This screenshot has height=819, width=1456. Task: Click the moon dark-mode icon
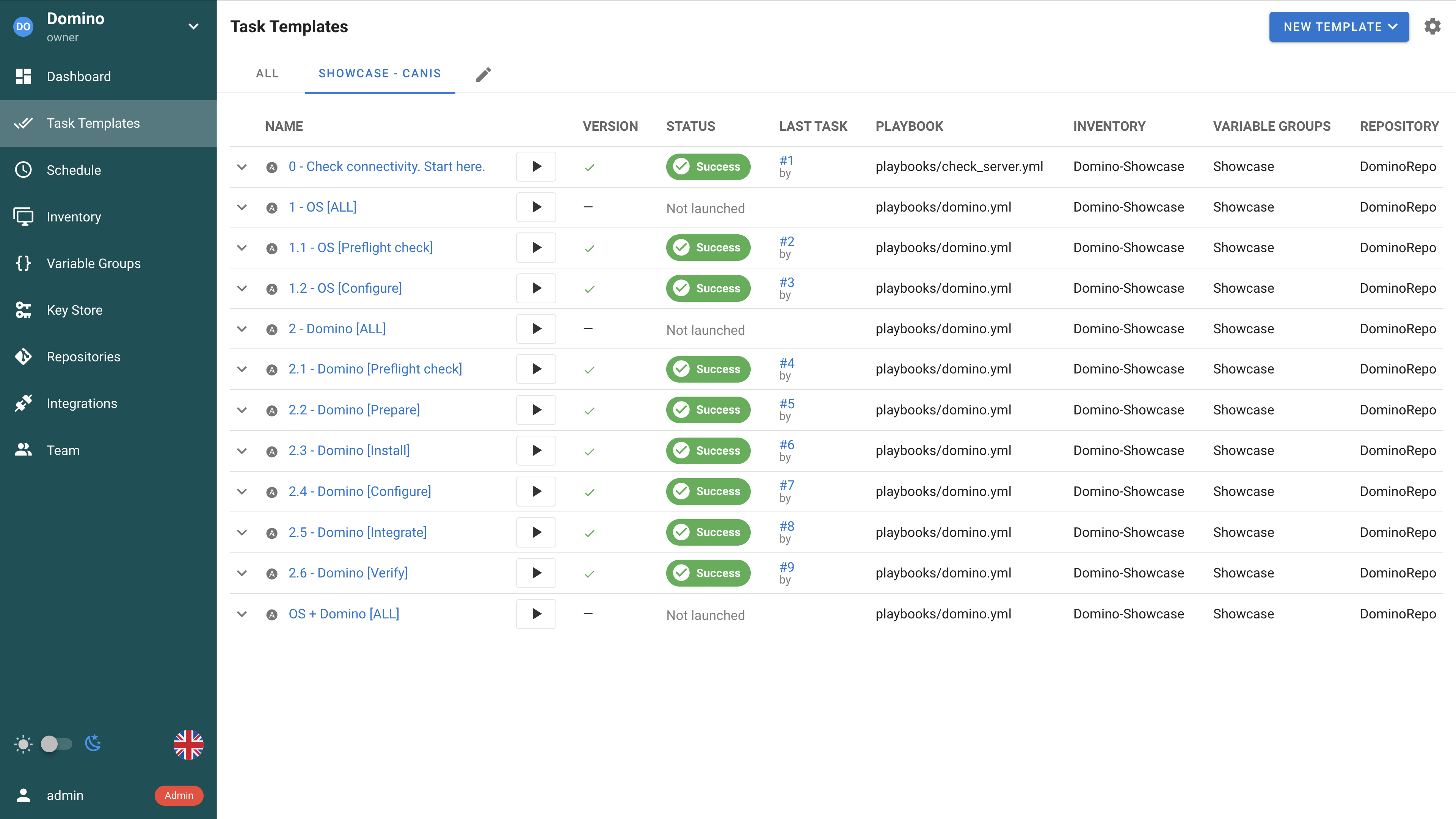[x=93, y=743]
